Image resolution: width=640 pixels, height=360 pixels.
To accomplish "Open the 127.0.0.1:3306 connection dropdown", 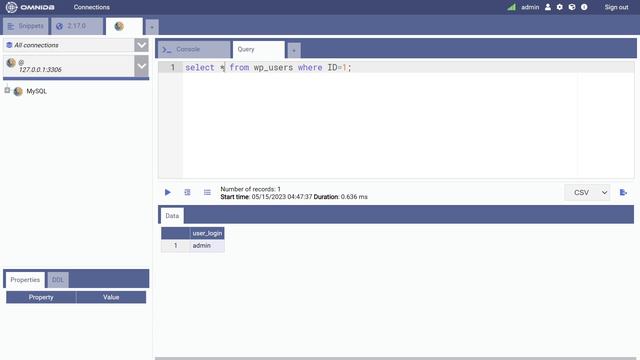I will pyautogui.click(x=141, y=66).
